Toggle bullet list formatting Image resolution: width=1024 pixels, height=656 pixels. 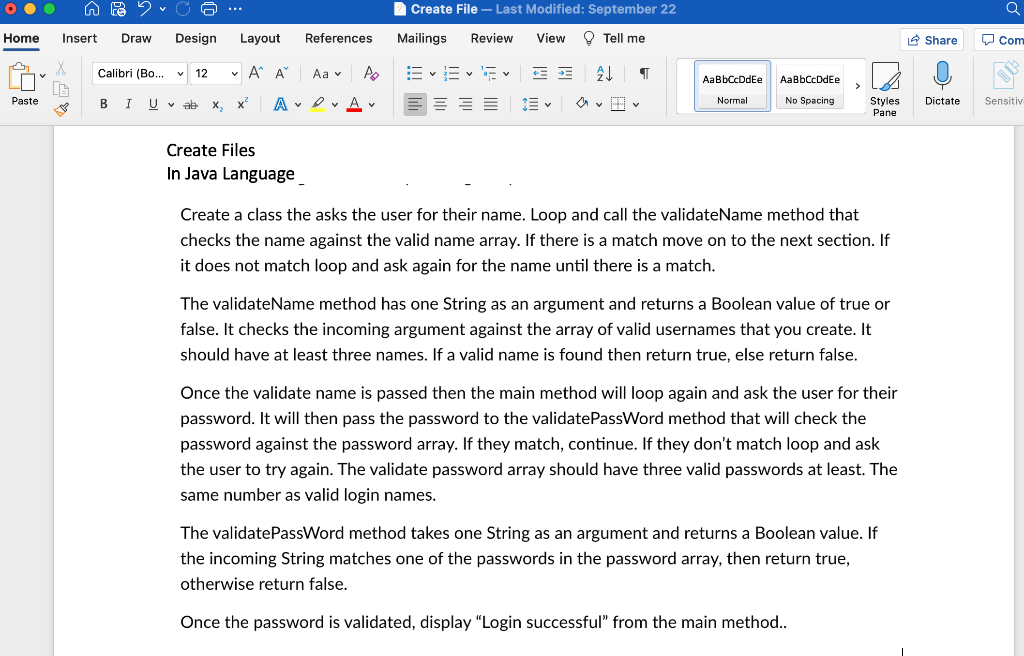tap(413, 73)
